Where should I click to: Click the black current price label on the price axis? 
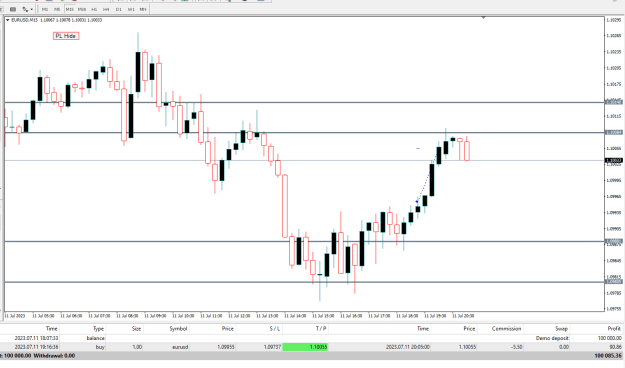tap(614, 161)
